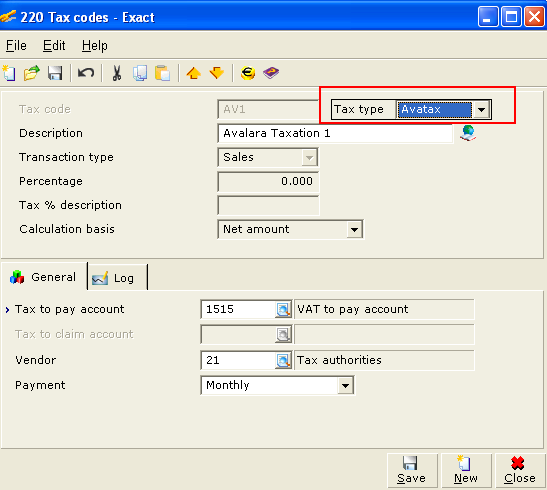Click globe translation icon beside Description
Image resolution: width=547 pixels, height=490 pixels.
coord(468,133)
